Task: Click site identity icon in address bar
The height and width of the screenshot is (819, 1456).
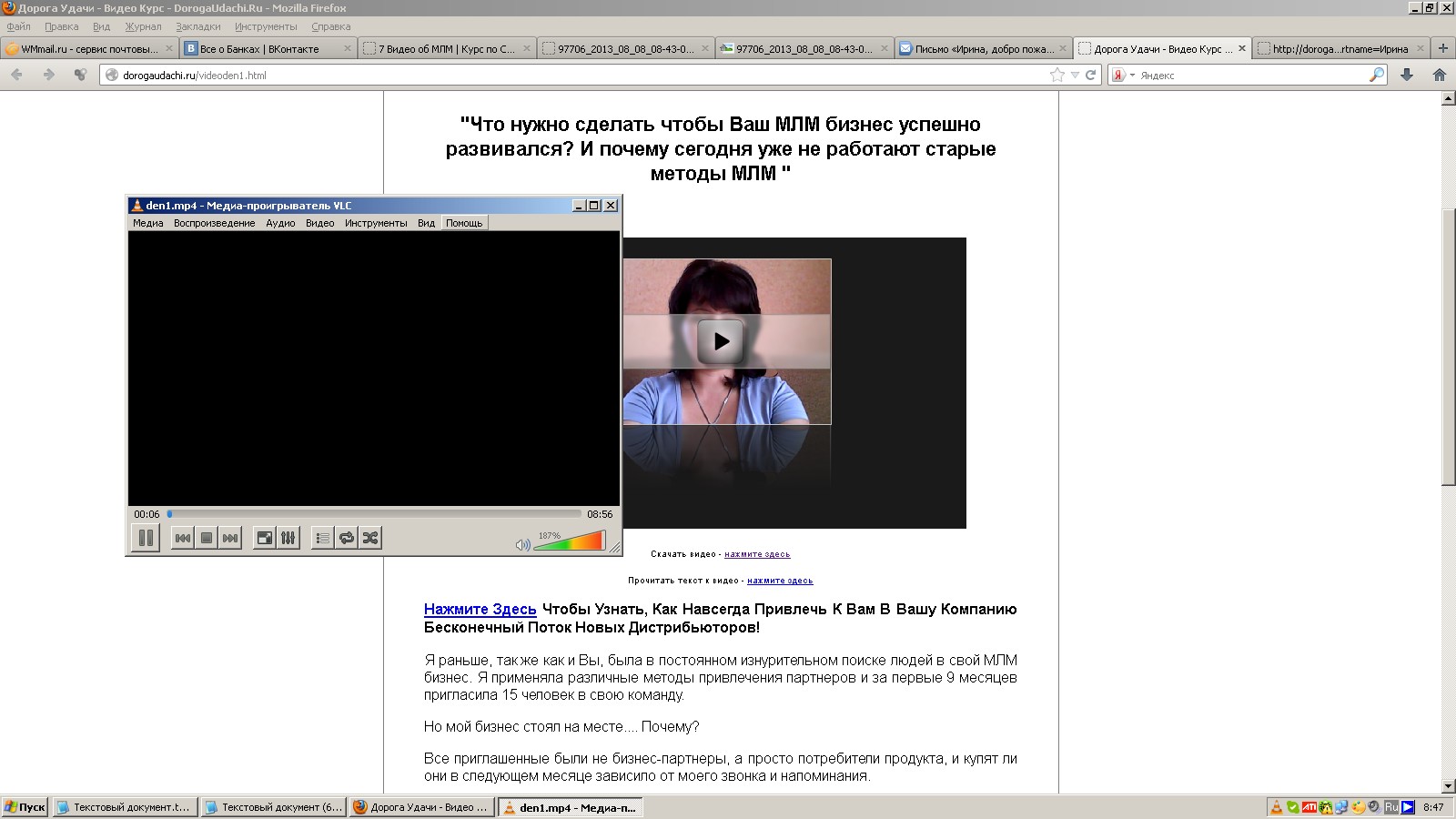Action: [x=112, y=76]
